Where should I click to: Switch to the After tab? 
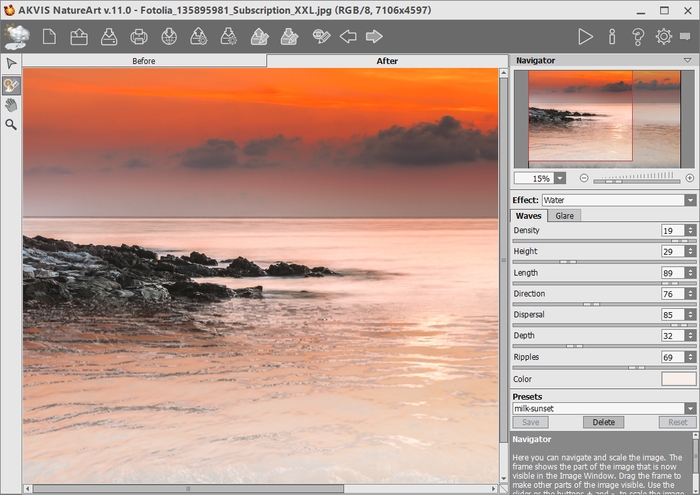coord(387,61)
